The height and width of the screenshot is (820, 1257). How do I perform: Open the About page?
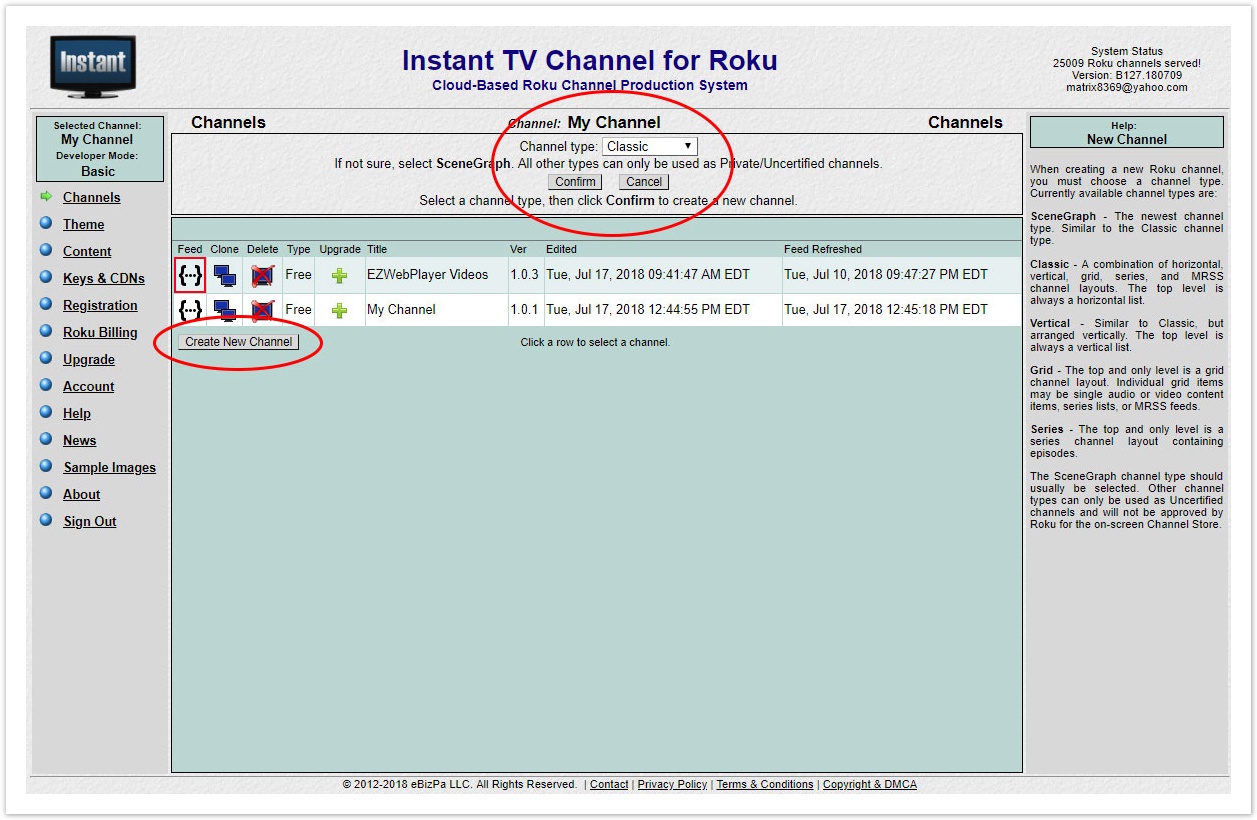coord(82,495)
